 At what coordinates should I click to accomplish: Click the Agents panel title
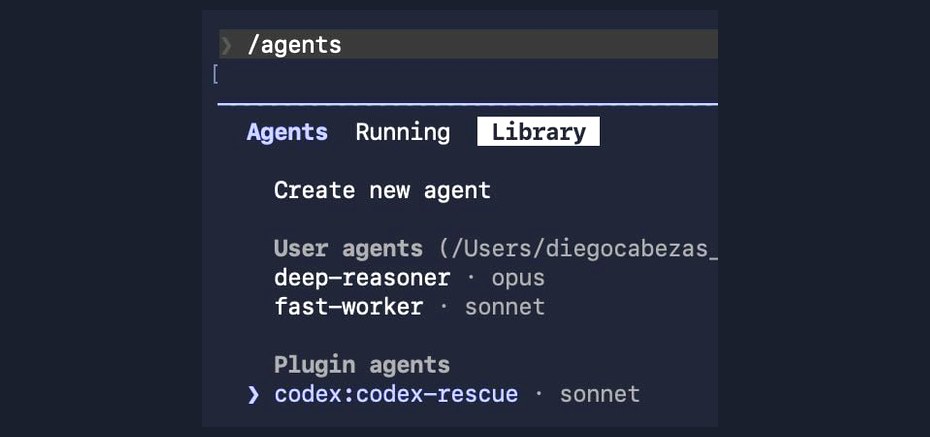click(287, 132)
